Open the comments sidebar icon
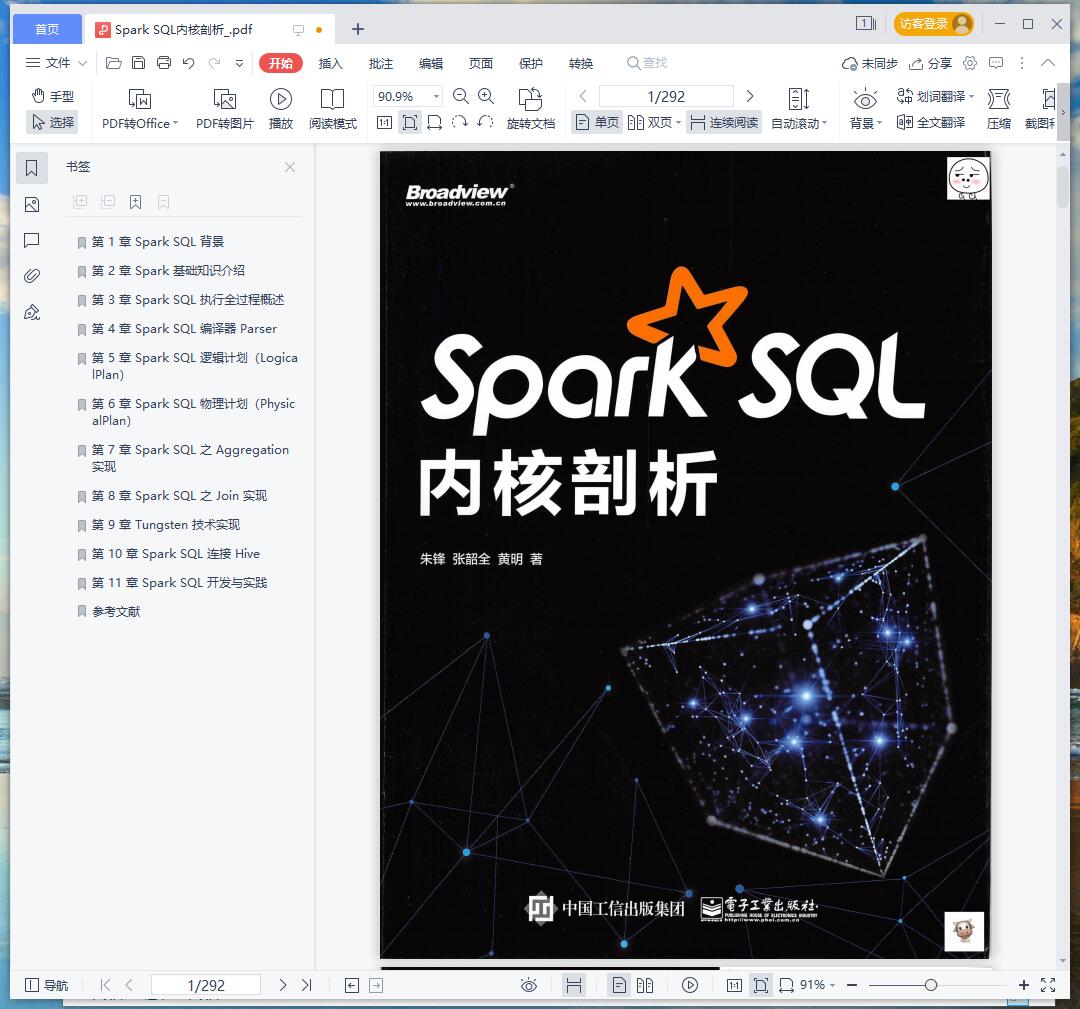Viewport: 1080px width, 1009px height. point(32,240)
